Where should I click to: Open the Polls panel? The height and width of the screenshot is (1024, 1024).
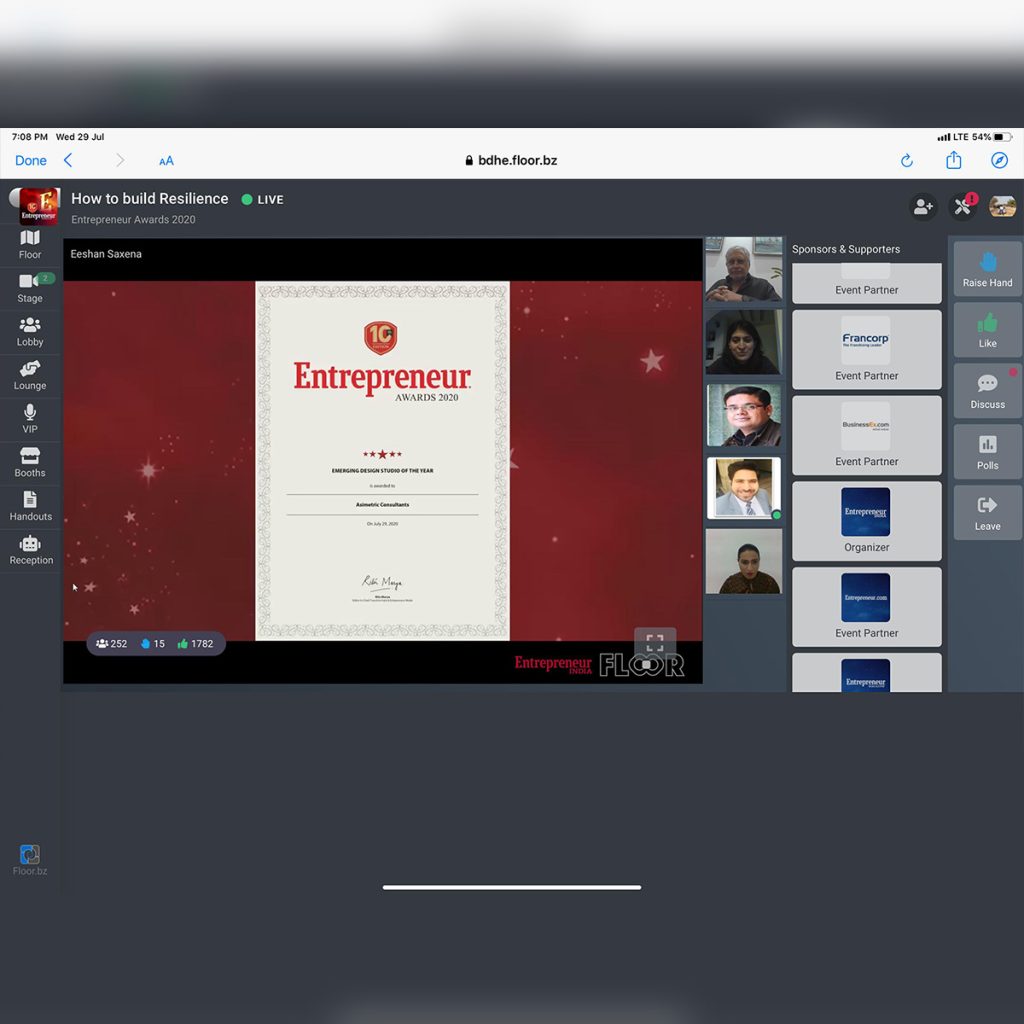pyautogui.click(x=987, y=452)
